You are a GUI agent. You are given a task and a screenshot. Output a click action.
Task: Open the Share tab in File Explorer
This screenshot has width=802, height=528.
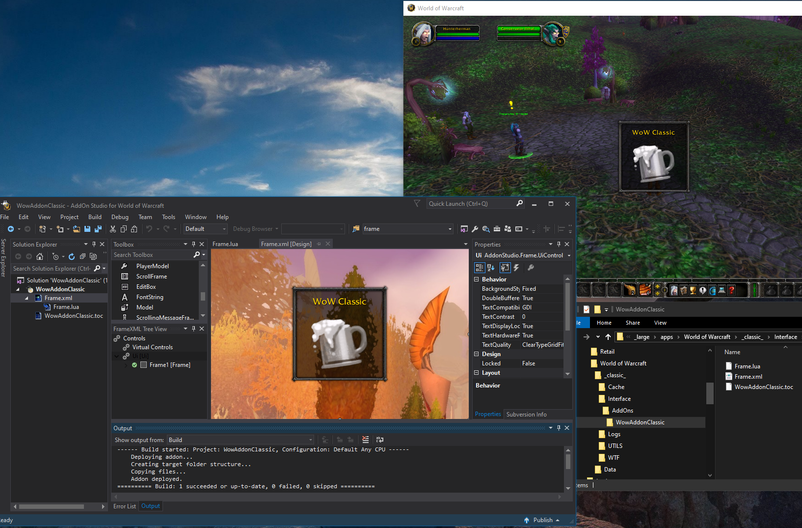click(x=632, y=323)
